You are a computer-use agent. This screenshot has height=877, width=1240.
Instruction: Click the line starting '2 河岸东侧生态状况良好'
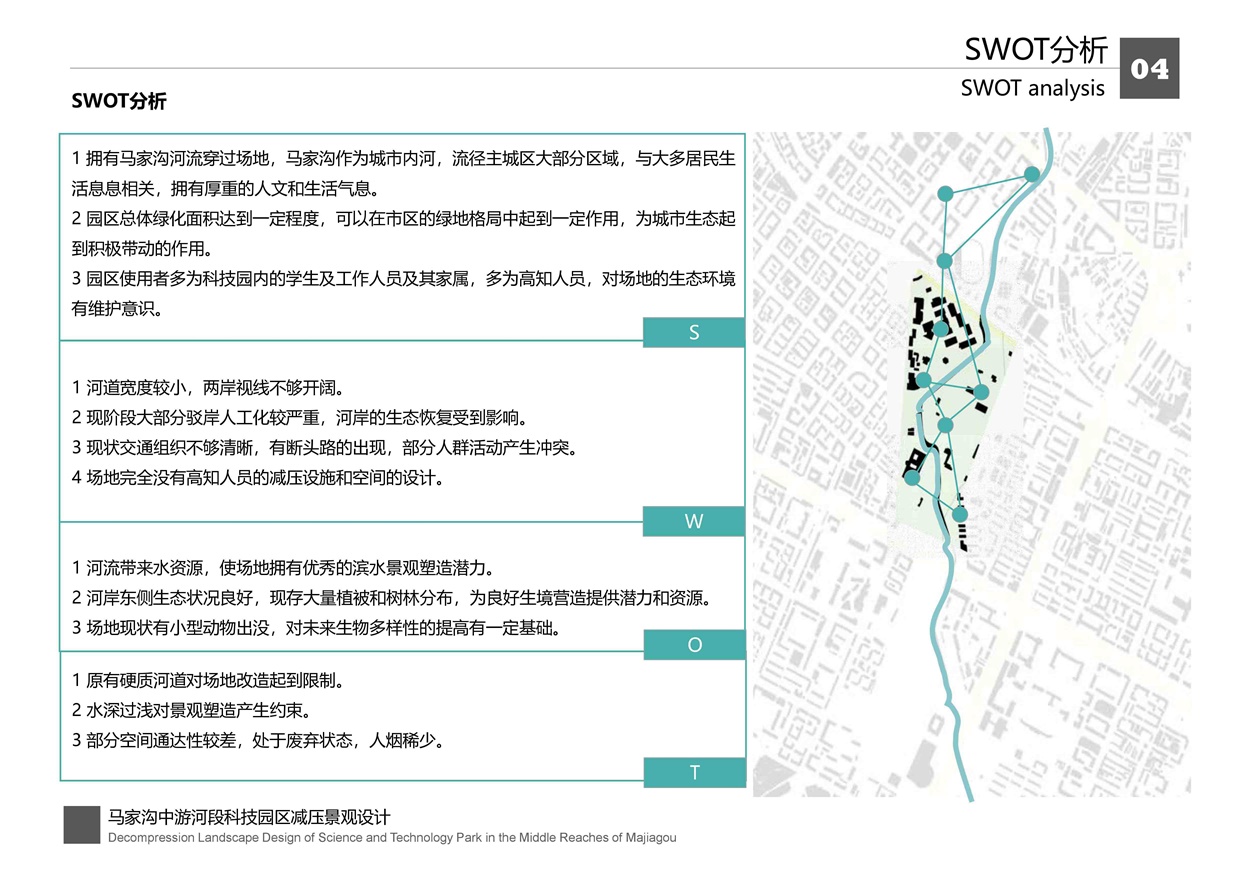(x=391, y=598)
